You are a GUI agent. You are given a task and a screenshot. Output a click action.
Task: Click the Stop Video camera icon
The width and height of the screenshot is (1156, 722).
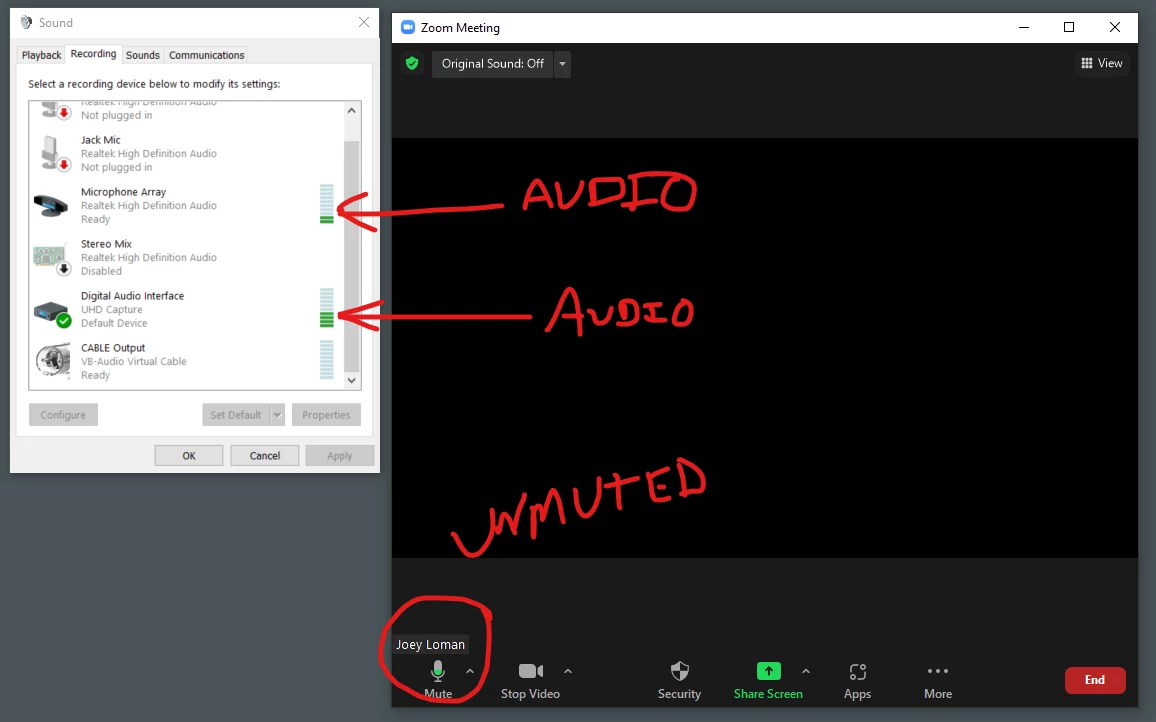click(x=531, y=670)
